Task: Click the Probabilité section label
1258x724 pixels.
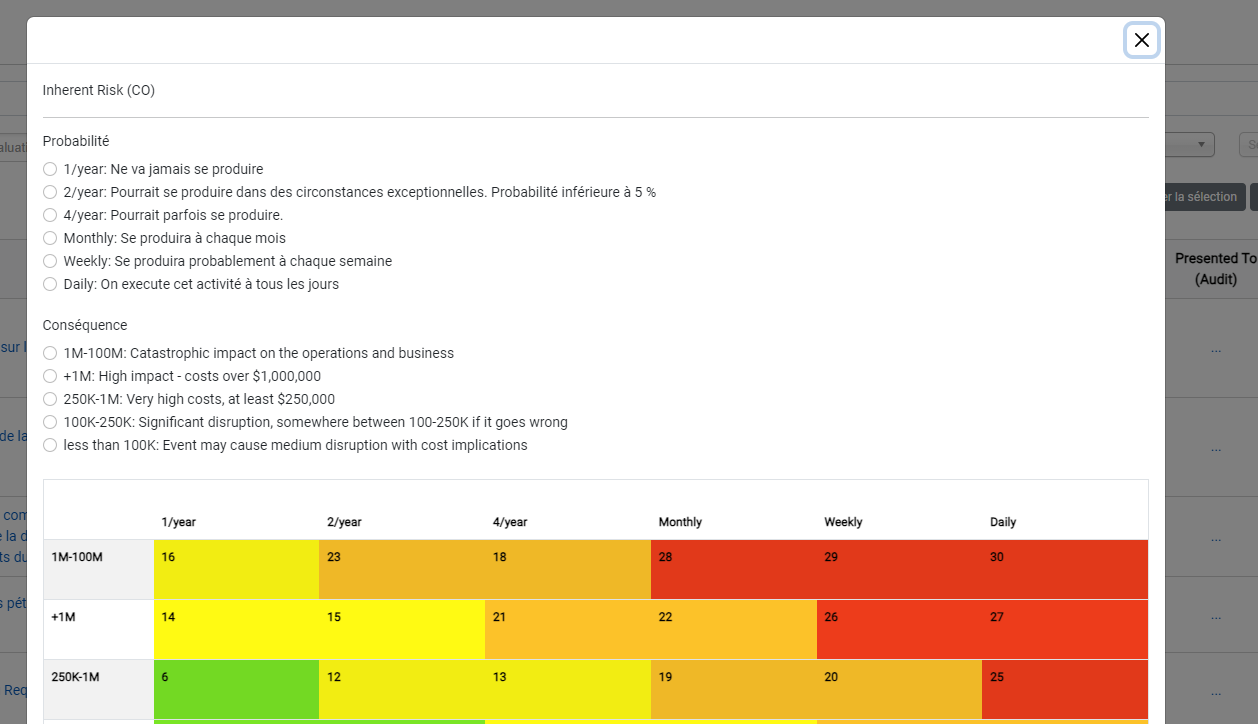Action: 76,141
